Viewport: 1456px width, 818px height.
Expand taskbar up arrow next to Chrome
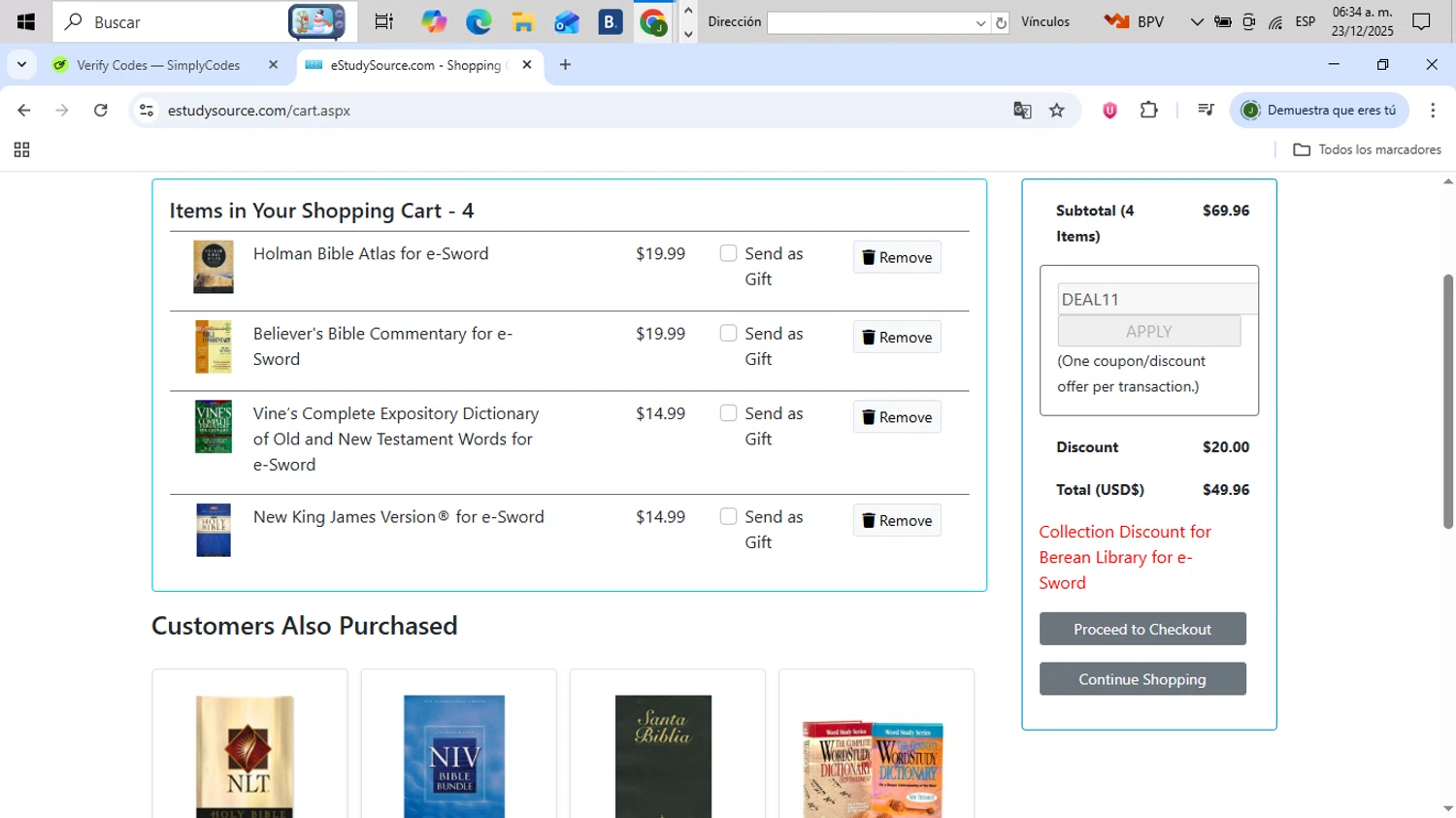click(x=688, y=11)
